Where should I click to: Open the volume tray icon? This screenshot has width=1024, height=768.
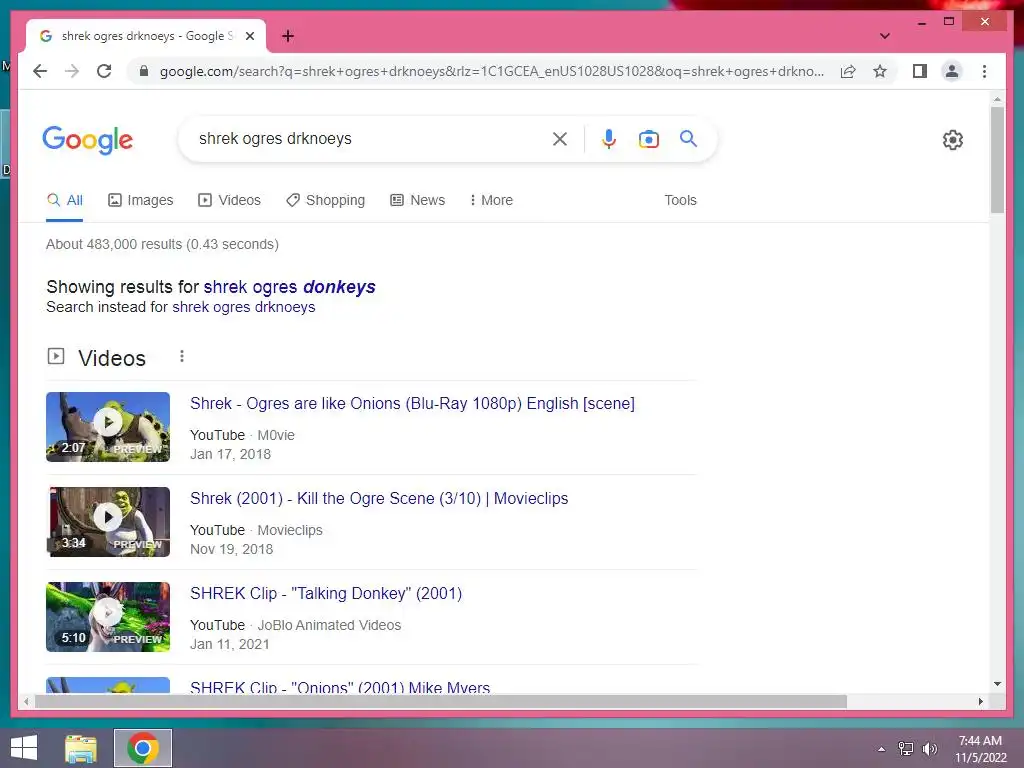930,749
